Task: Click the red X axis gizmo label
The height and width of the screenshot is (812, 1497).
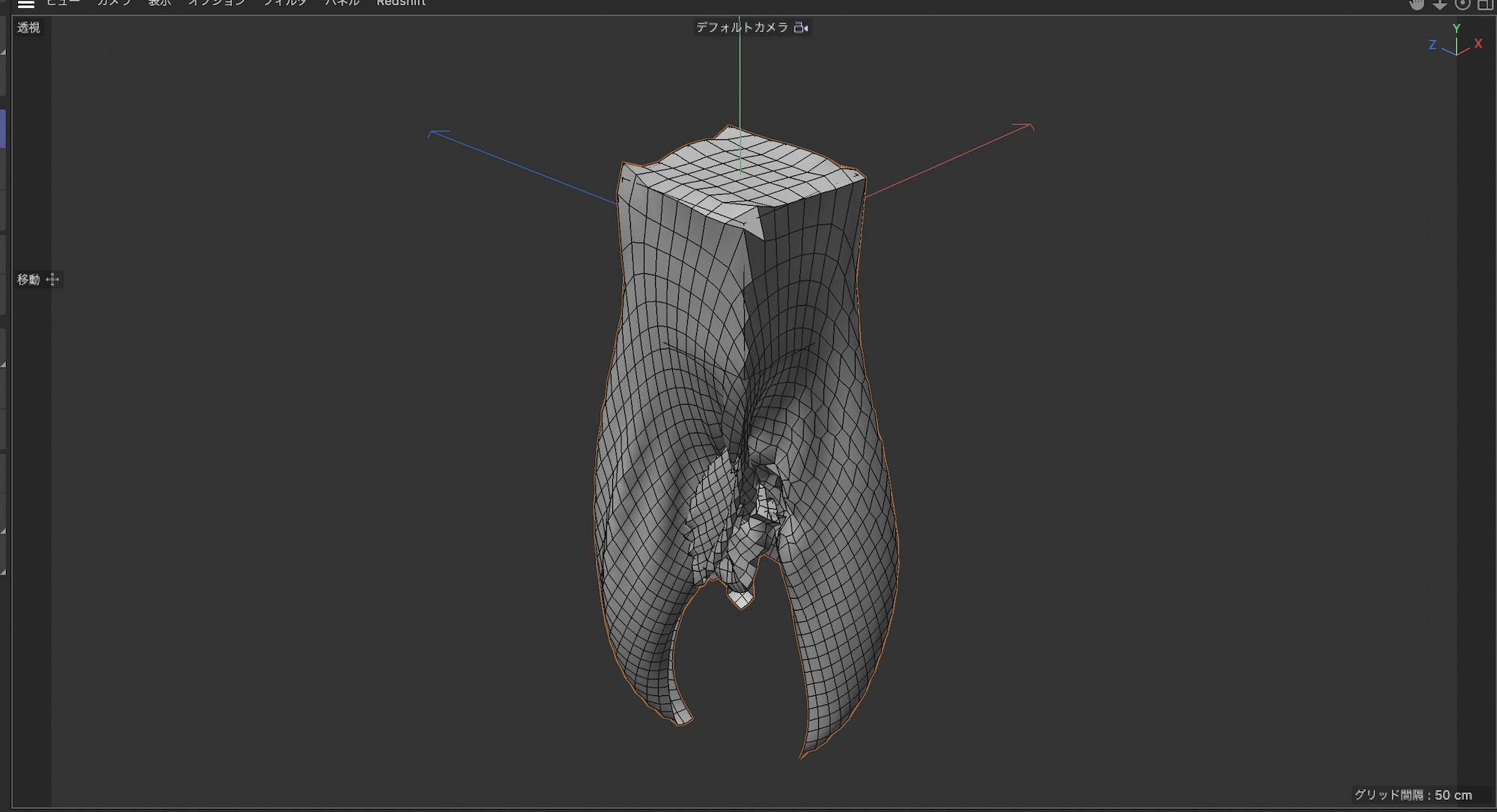Action: tap(1478, 43)
